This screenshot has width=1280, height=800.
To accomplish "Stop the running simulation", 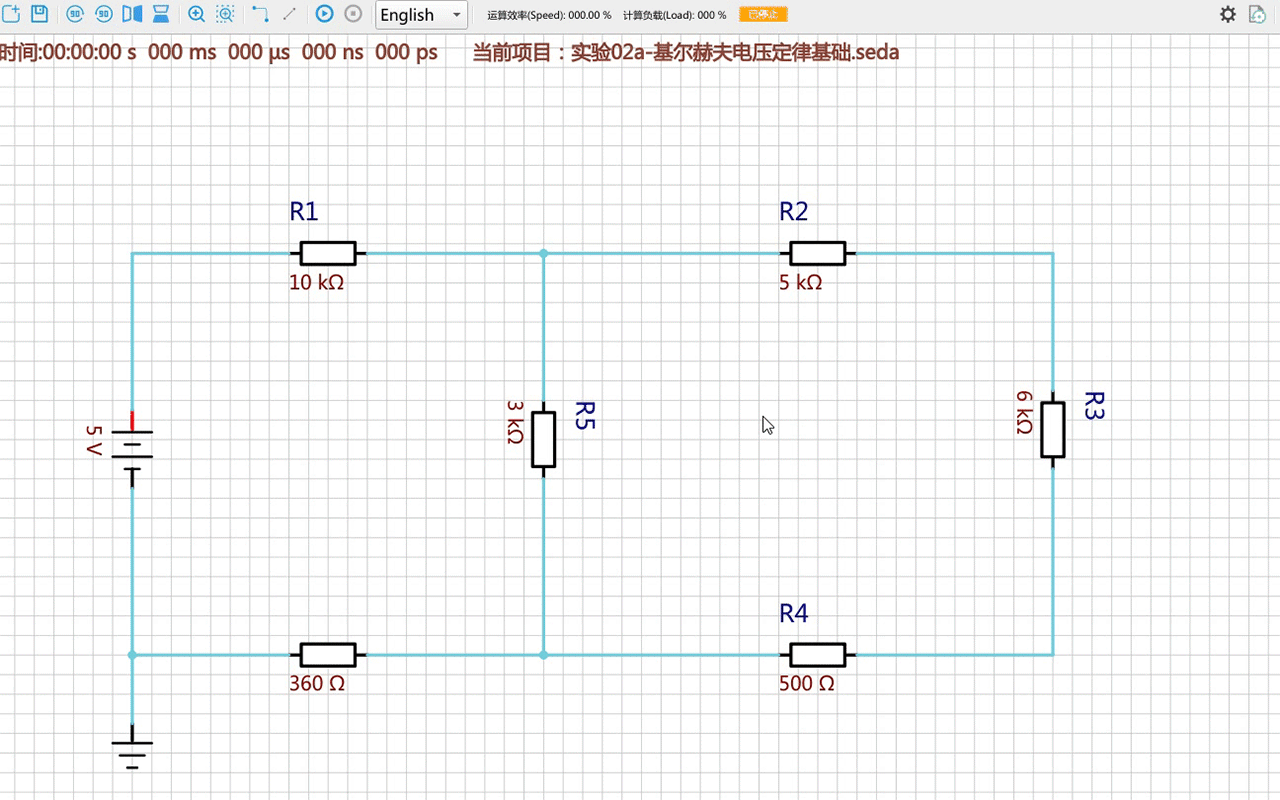I will pyautogui.click(x=353, y=14).
